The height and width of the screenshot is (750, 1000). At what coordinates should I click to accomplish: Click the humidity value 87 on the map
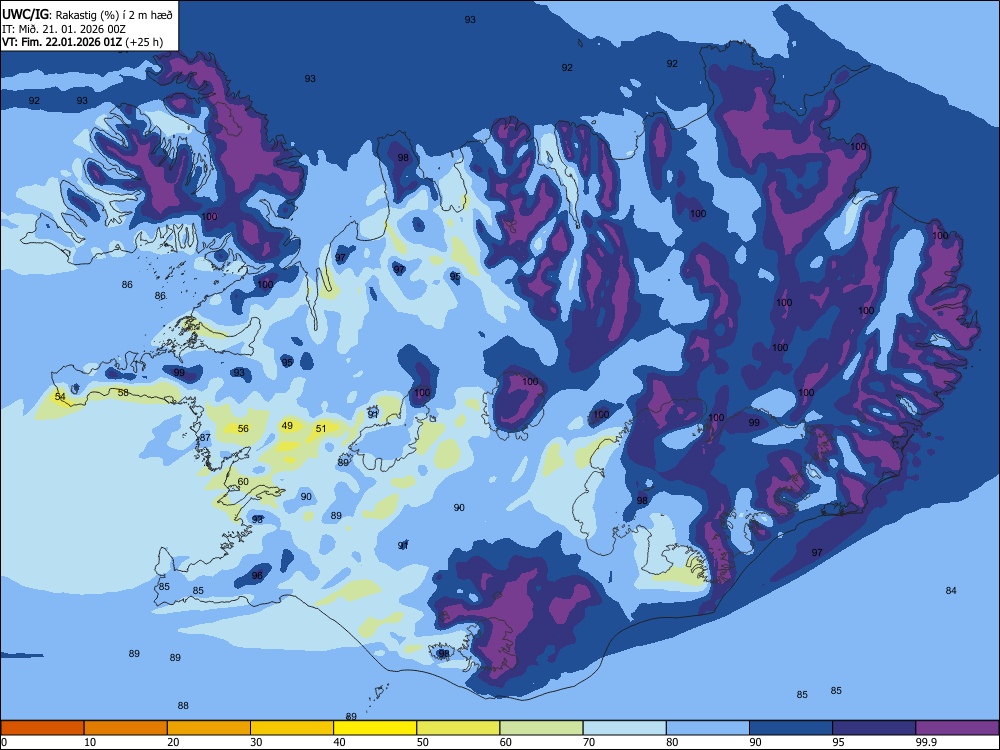(205, 438)
